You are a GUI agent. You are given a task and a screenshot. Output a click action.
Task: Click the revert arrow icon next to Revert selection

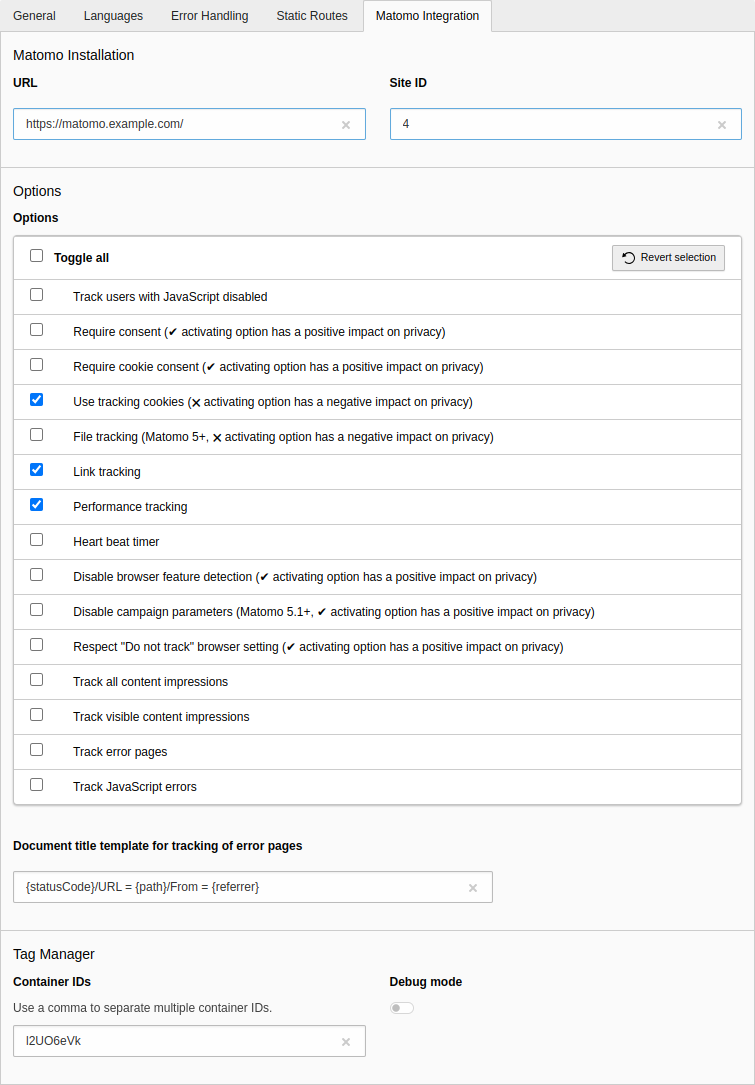coord(628,258)
